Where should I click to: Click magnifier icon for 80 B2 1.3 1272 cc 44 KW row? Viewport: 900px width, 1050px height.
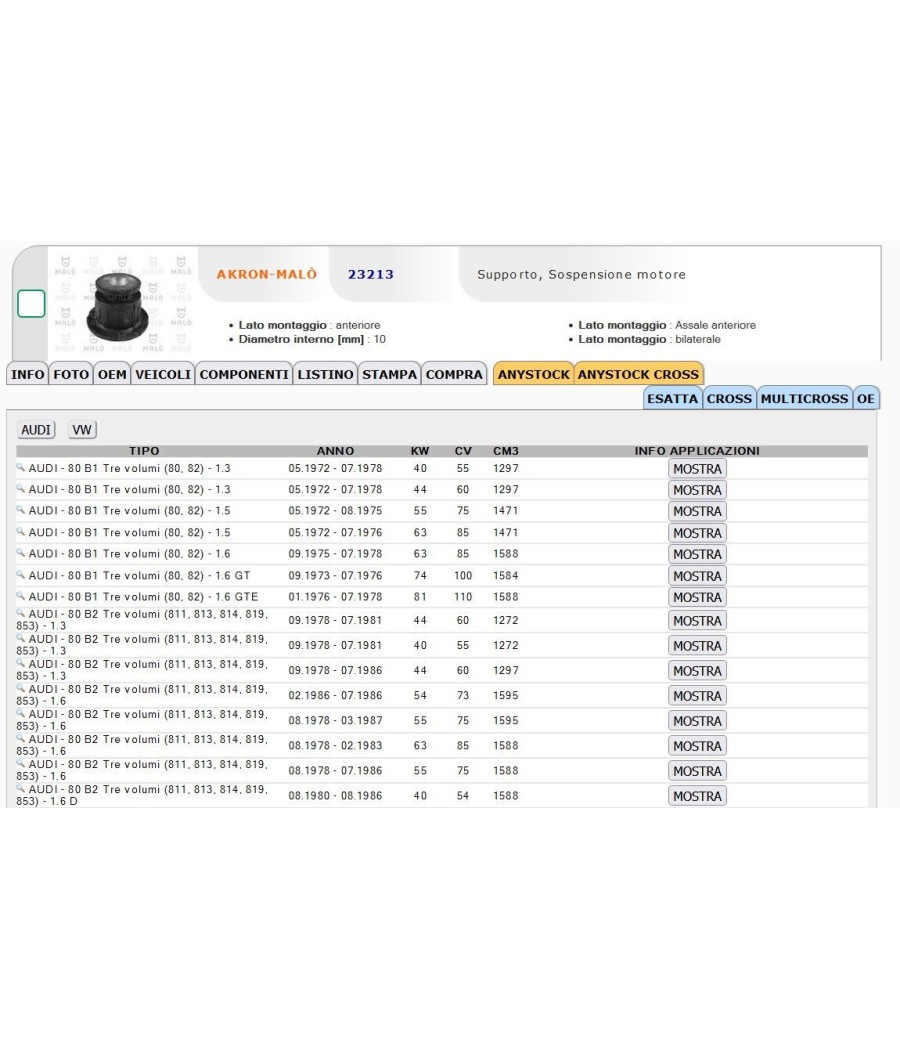[x=21, y=613]
